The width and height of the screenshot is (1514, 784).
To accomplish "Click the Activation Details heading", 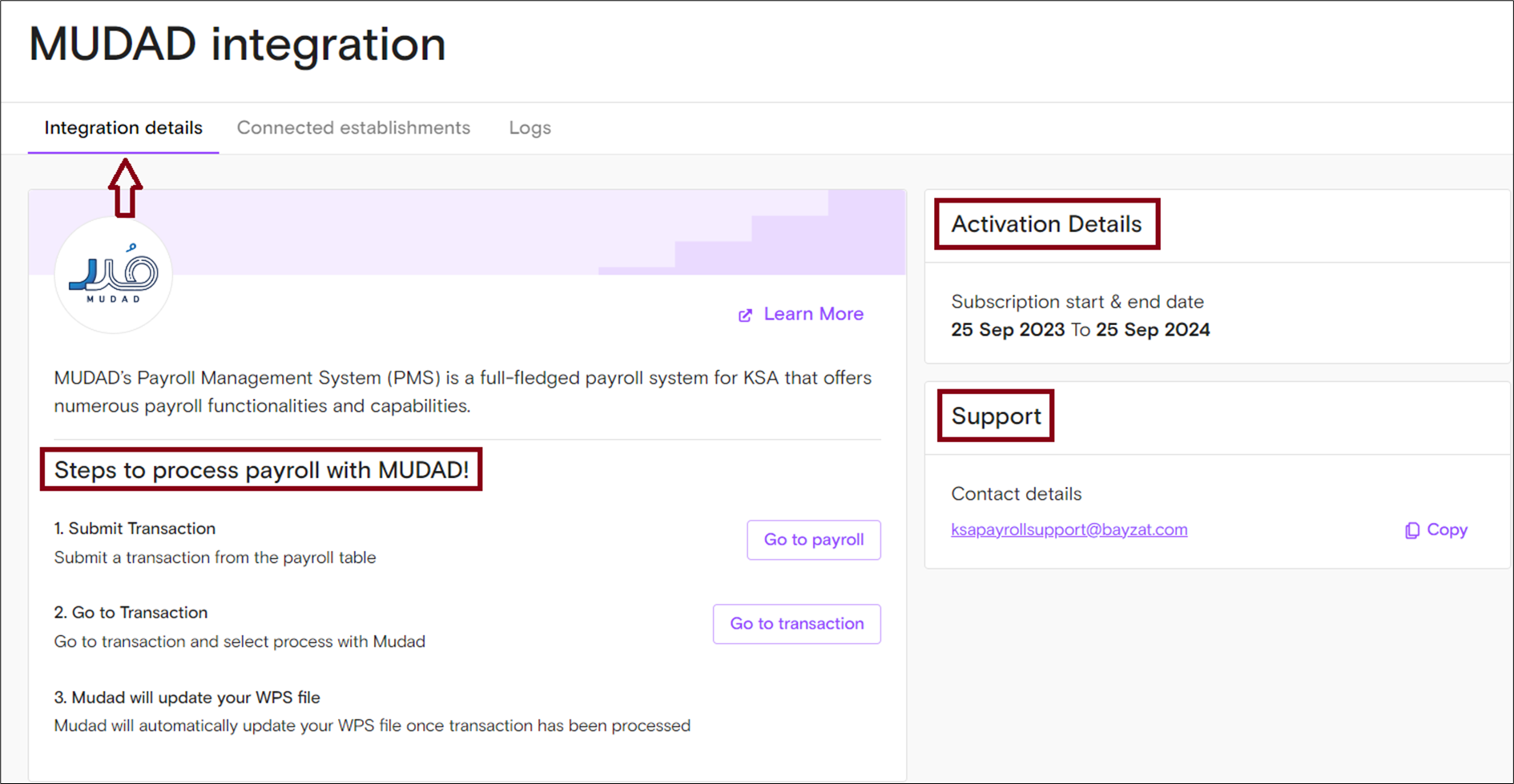I will click(1046, 224).
